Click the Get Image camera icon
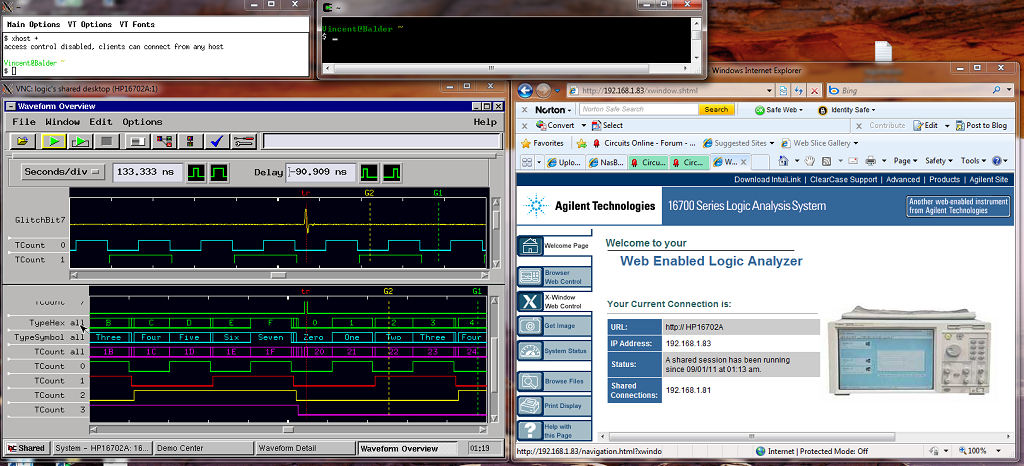The height and width of the screenshot is (466, 1024). click(x=530, y=325)
